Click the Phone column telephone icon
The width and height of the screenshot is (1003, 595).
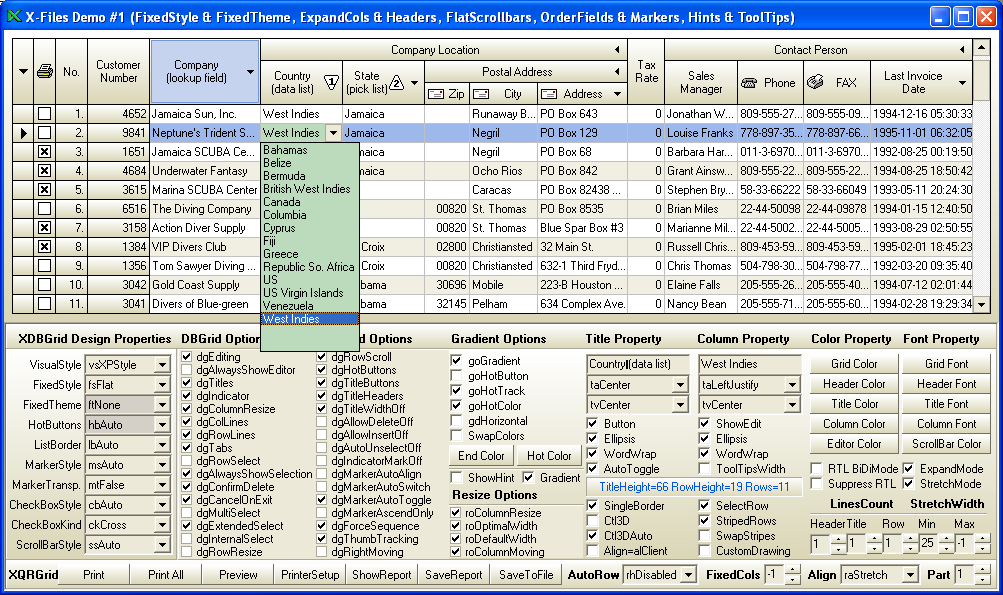[750, 83]
